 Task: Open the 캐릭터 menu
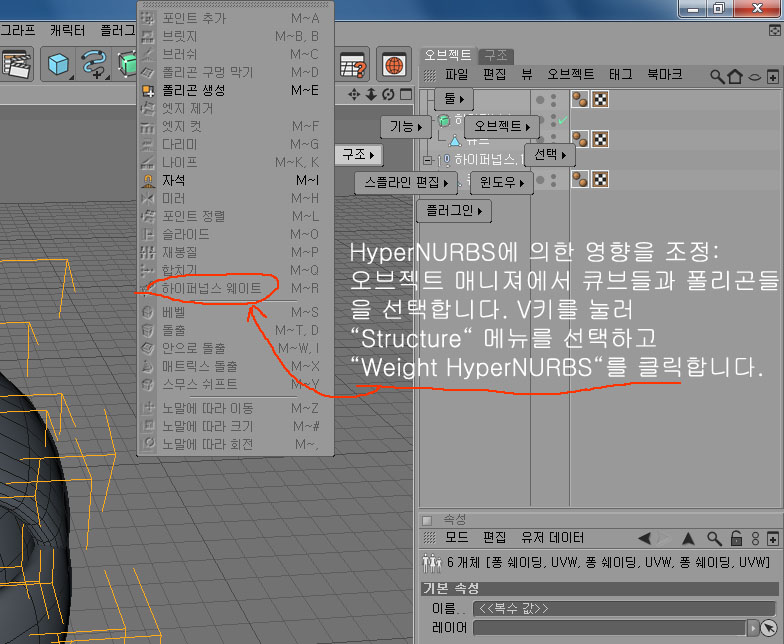[x=67, y=30]
